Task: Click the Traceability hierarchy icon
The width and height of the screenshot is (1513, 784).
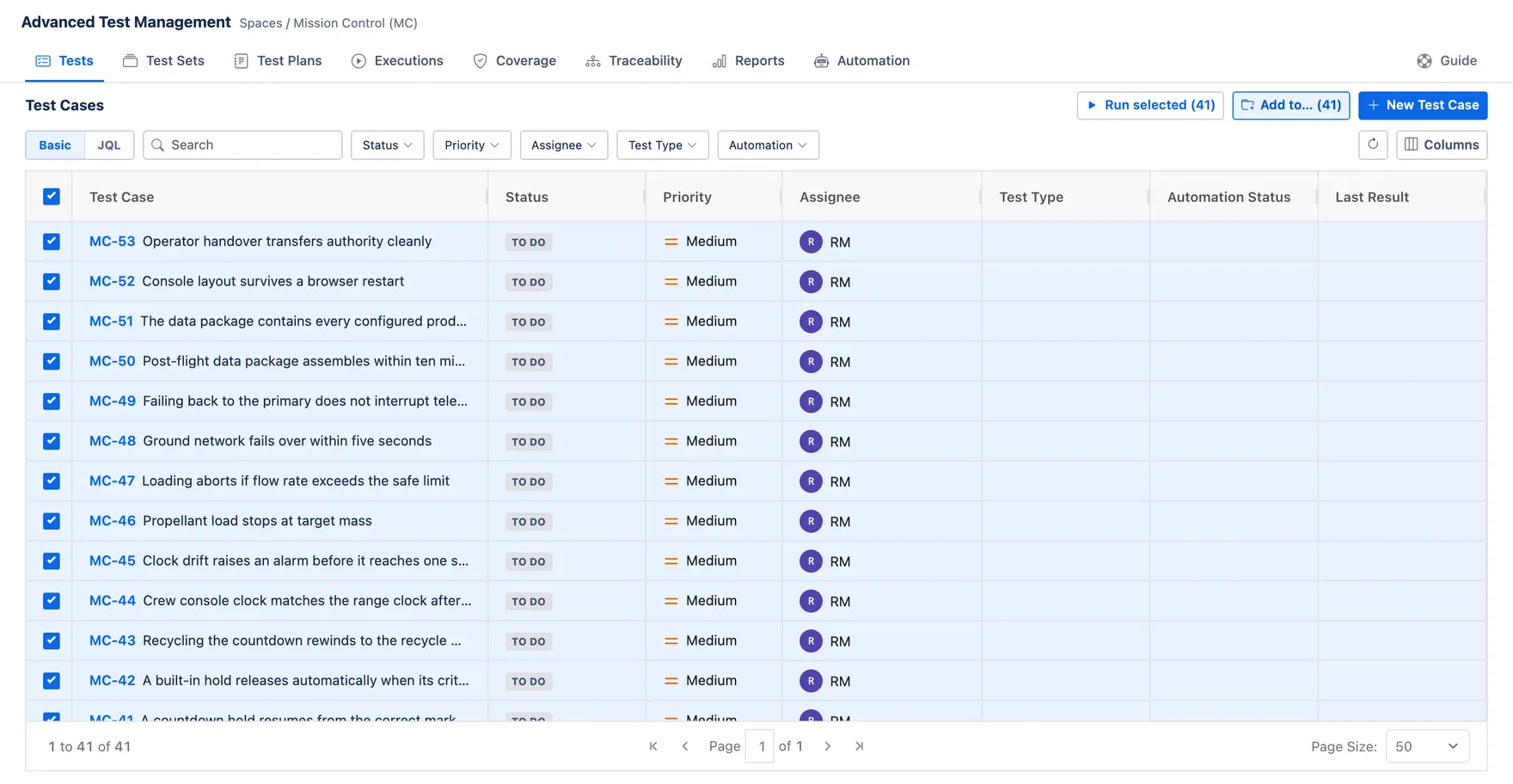Action: point(593,61)
